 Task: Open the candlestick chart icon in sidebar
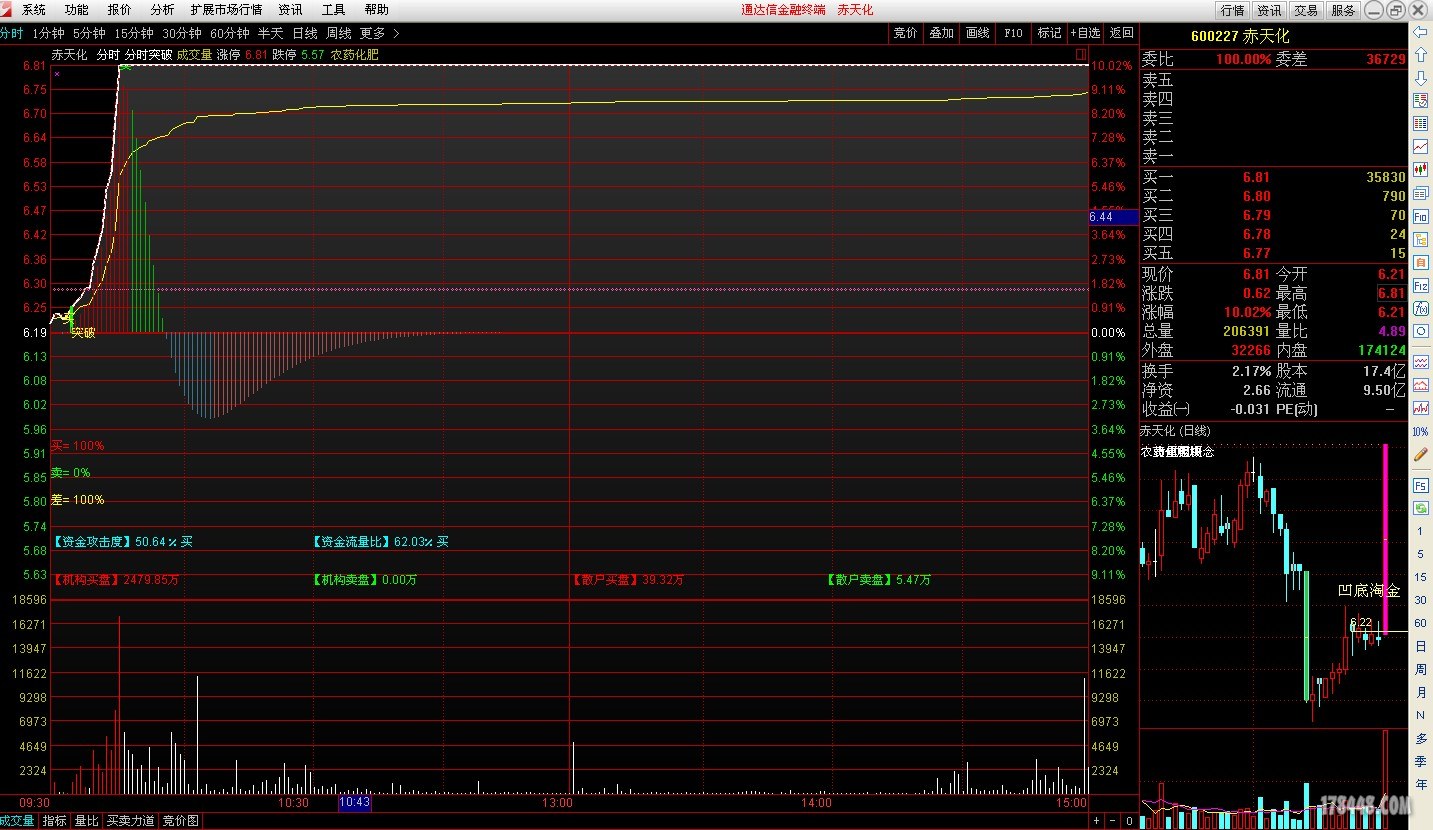(1420, 168)
